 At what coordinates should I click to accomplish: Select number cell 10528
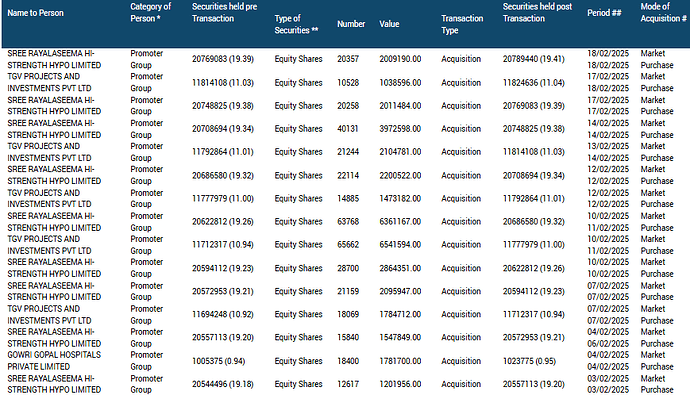[348, 83]
